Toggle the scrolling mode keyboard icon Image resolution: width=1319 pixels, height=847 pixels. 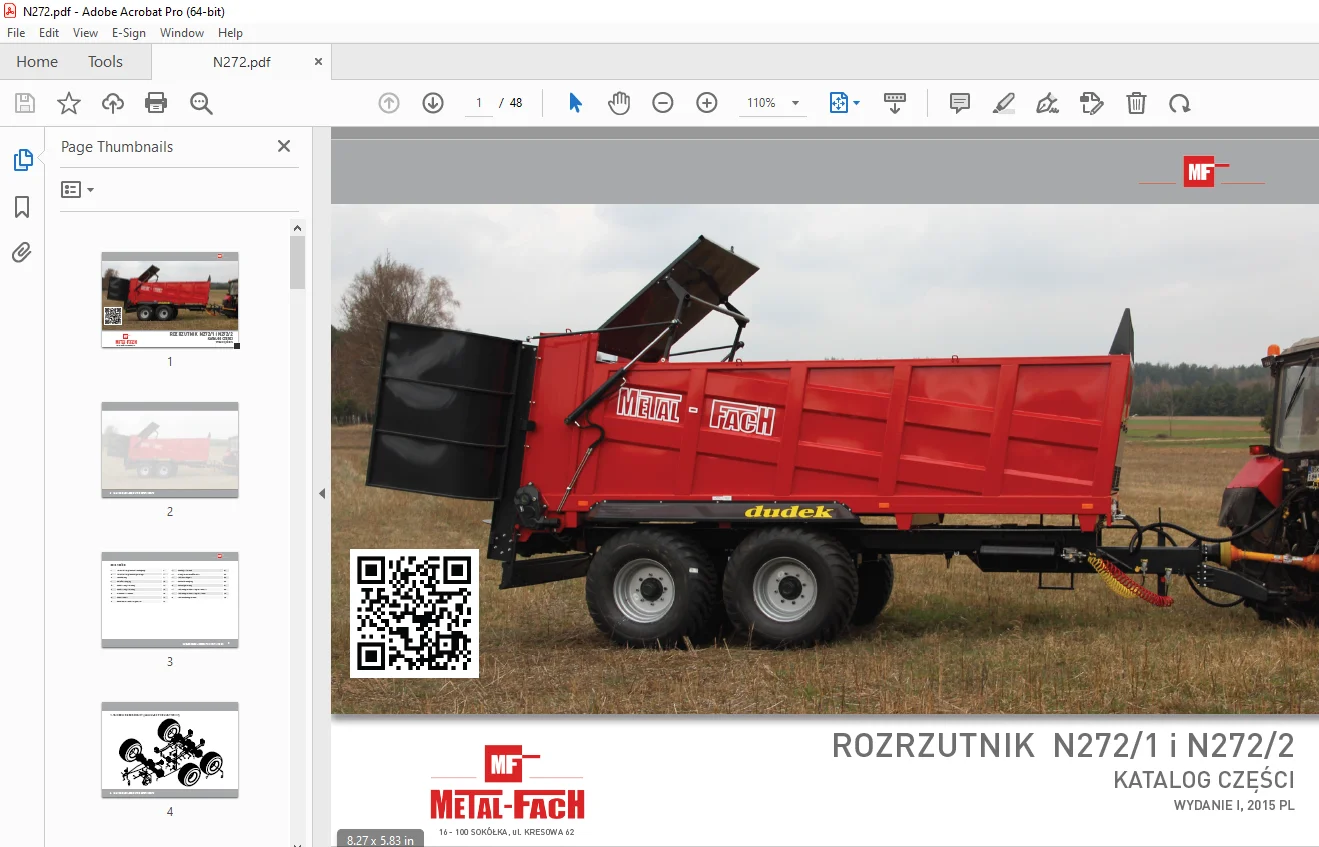click(895, 103)
